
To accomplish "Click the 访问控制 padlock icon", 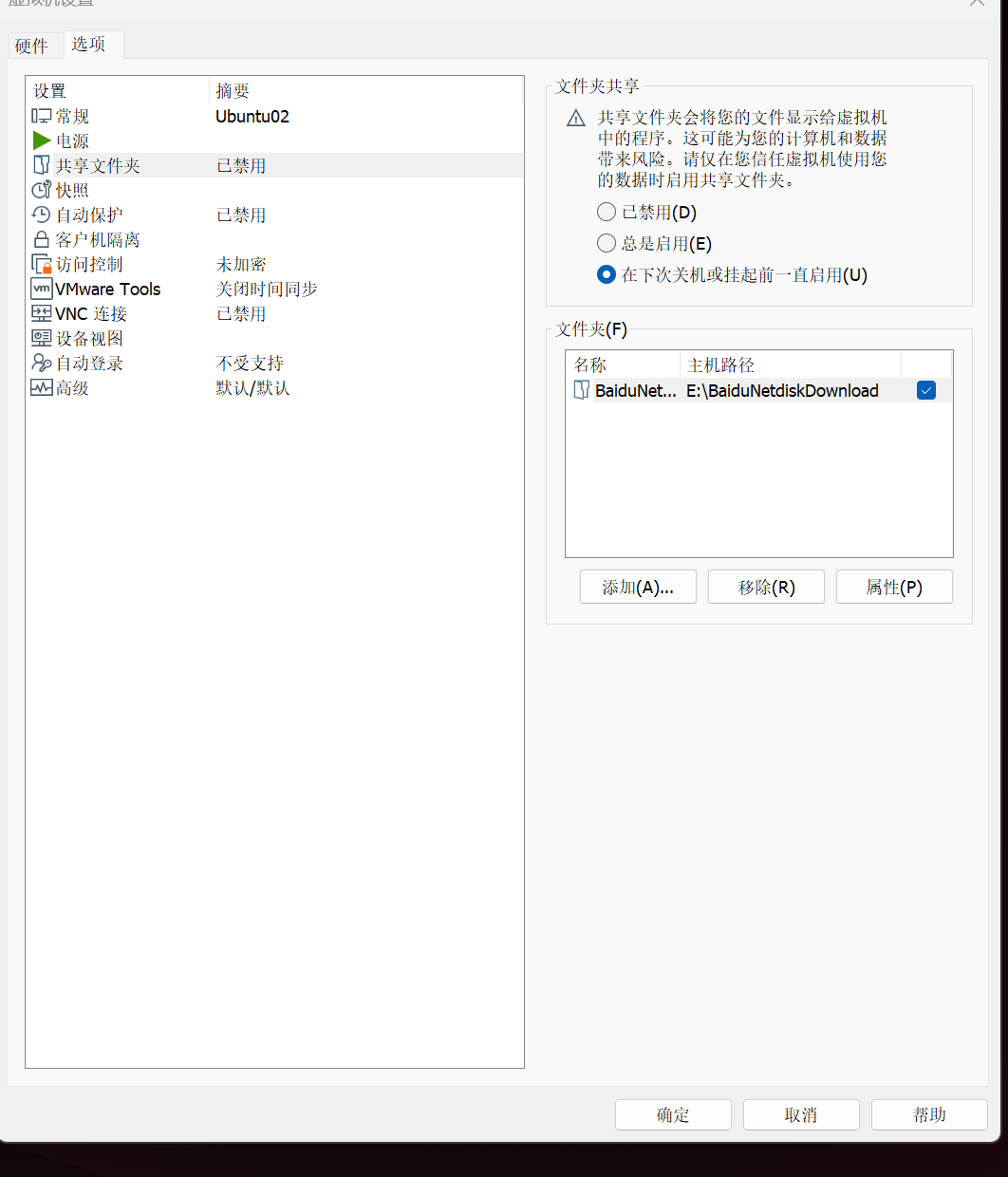I will point(41,264).
